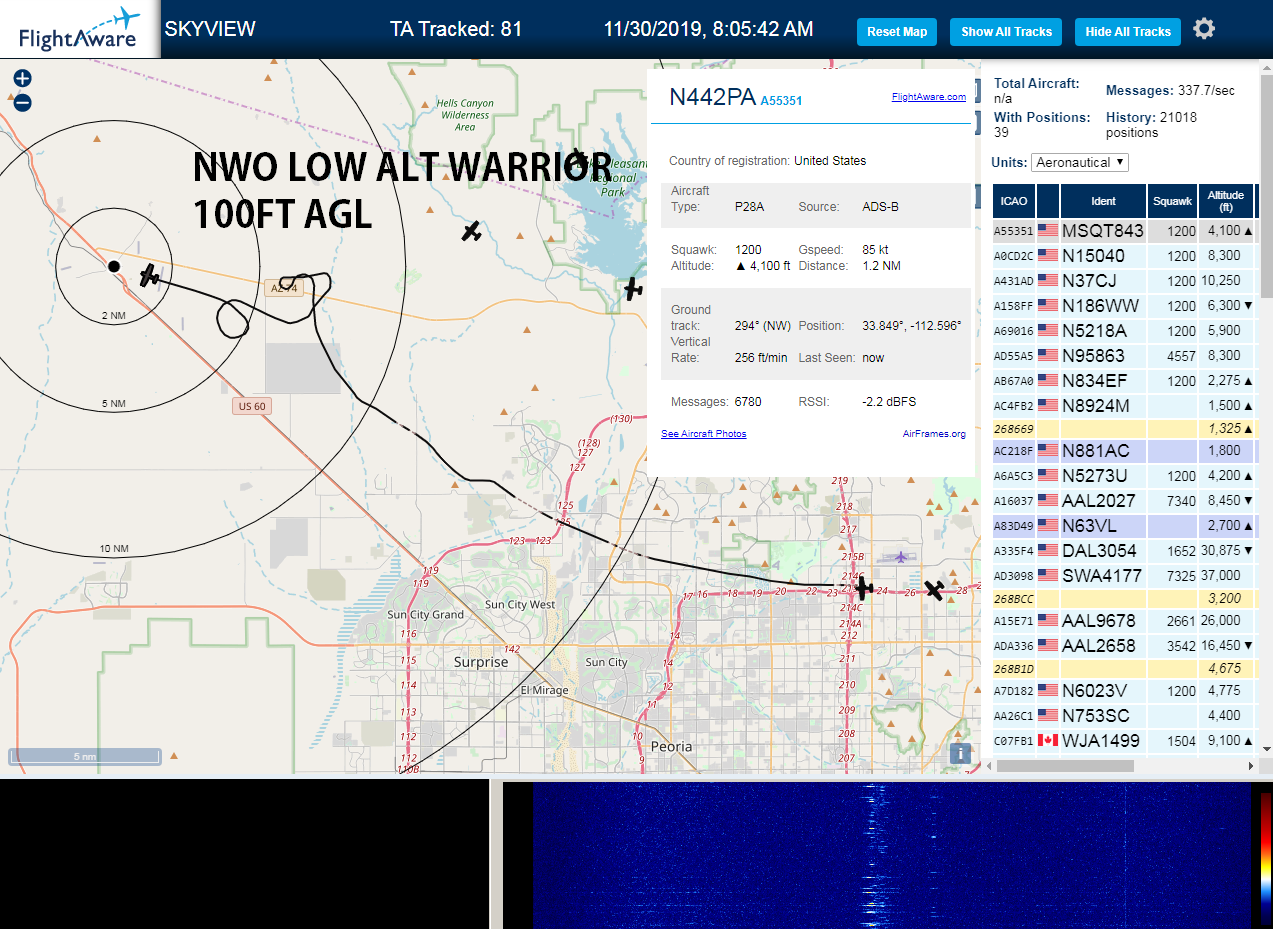Select the aircraft icon near exit 26

click(x=934, y=590)
